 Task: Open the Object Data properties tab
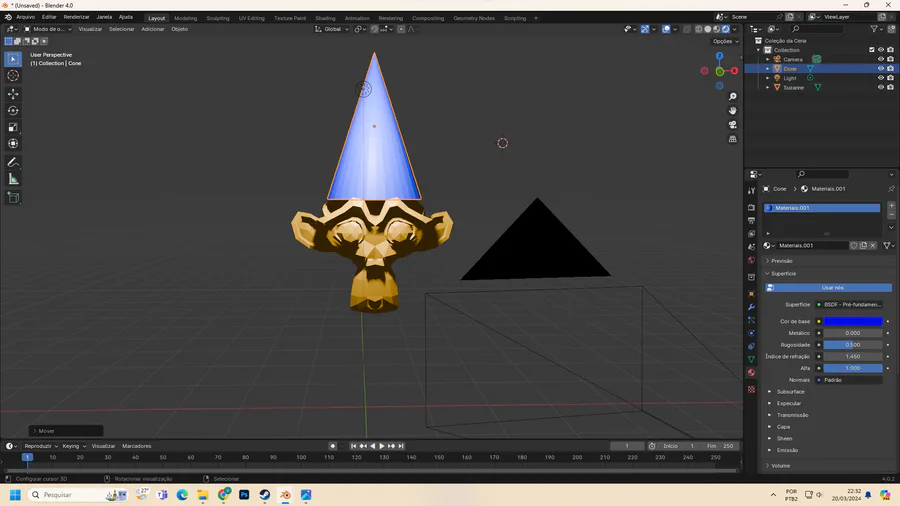[751, 359]
